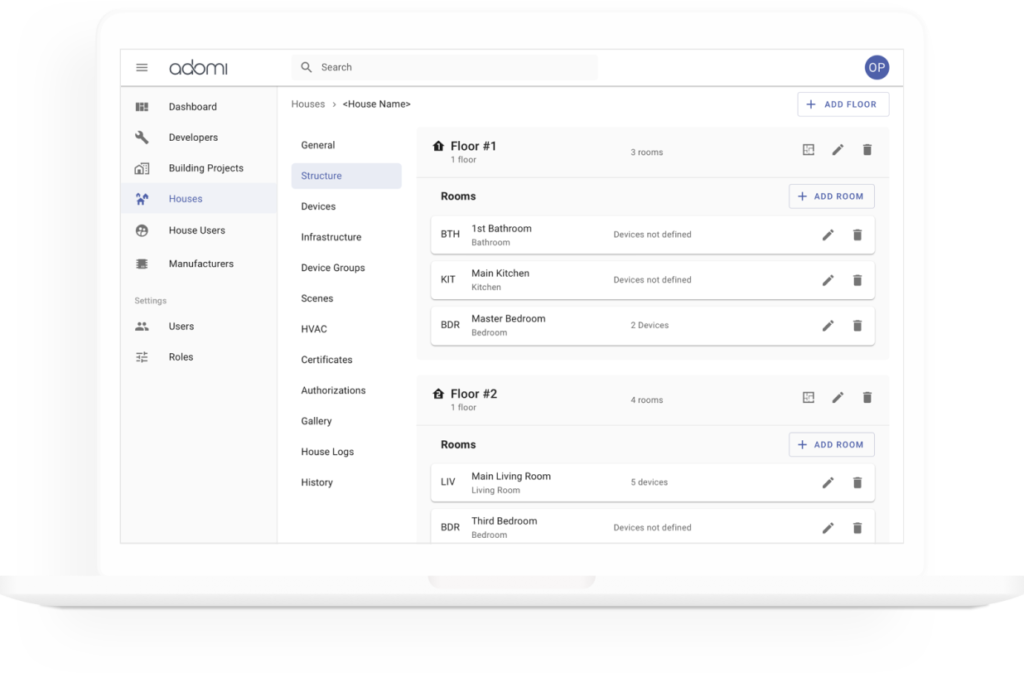Delete the Main Living Room
This screenshot has height=673, width=1024.
click(x=857, y=482)
